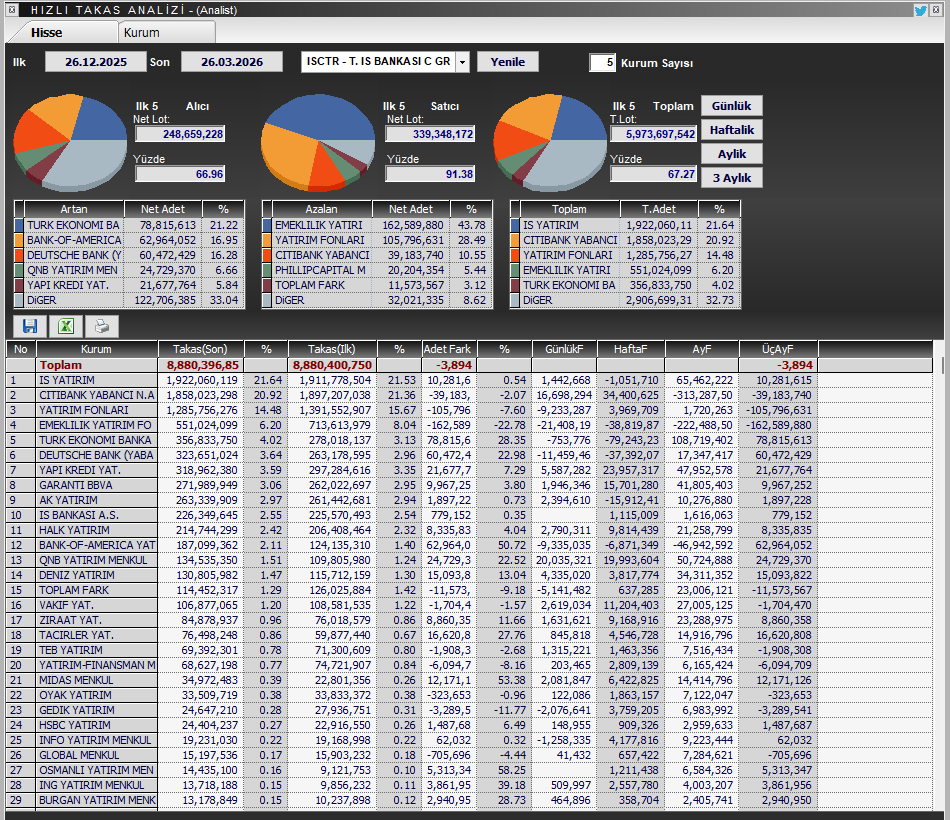Select the GEDIK YATIRIM row
The height and width of the screenshot is (820, 950).
click(469, 710)
